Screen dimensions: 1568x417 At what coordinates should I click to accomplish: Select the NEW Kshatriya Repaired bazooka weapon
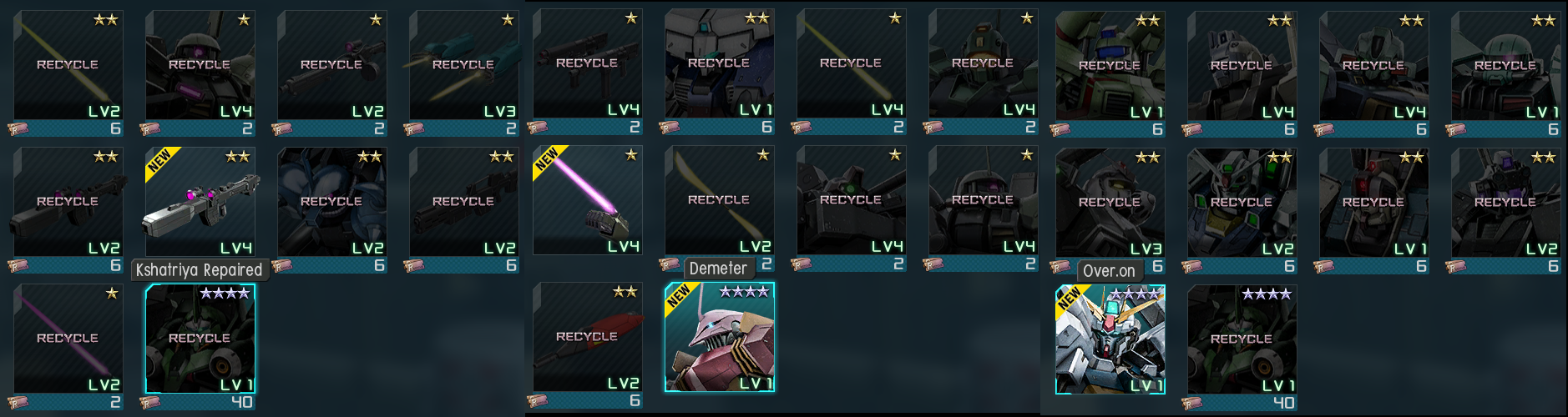[200, 202]
